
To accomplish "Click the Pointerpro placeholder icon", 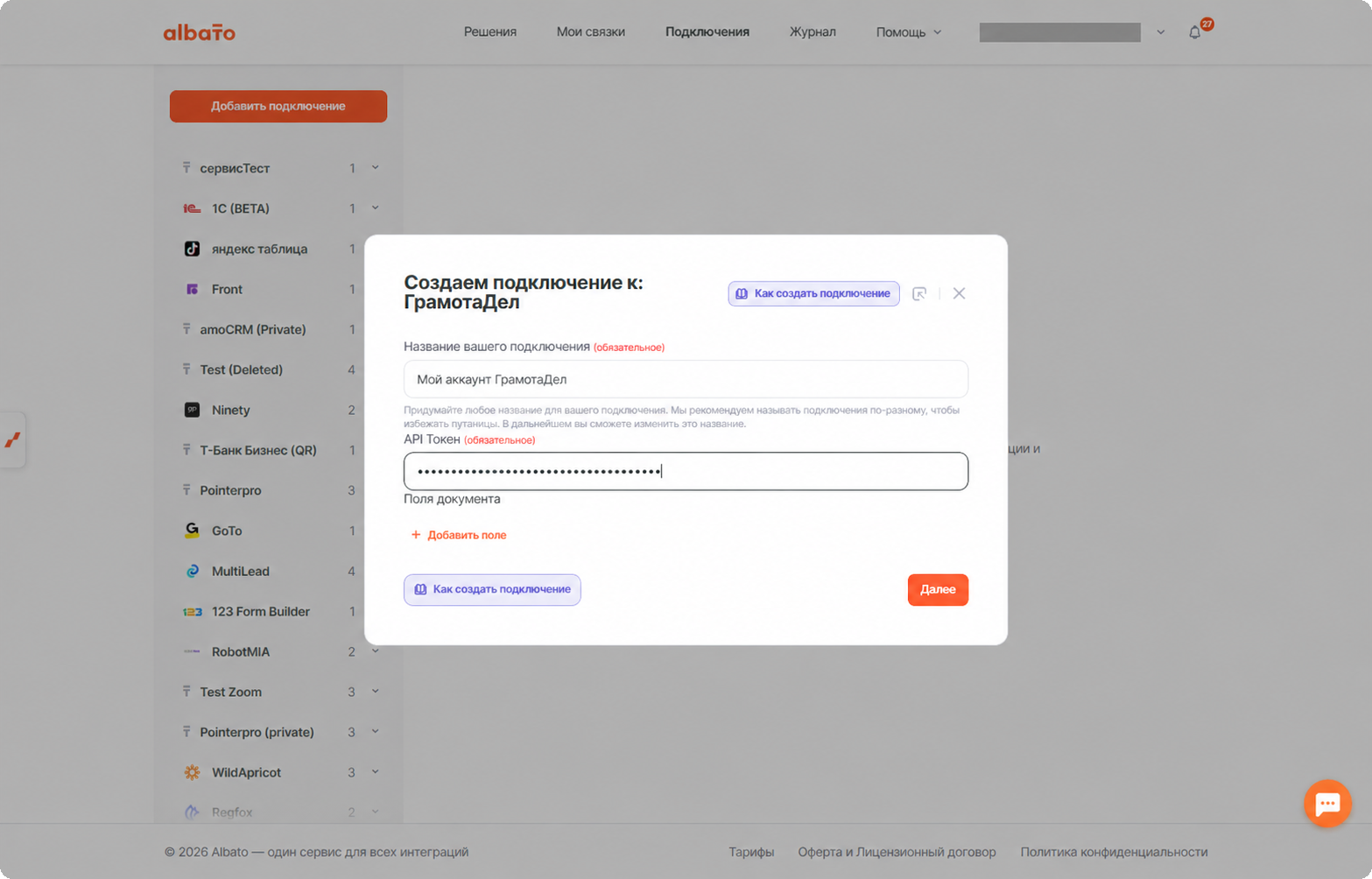I will [x=186, y=489].
